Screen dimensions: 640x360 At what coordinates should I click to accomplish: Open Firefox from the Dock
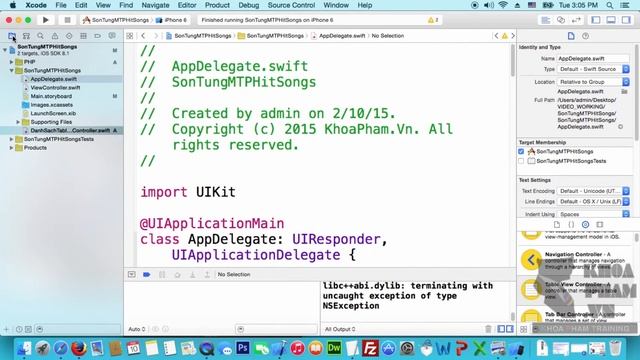[x=79, y=348]
